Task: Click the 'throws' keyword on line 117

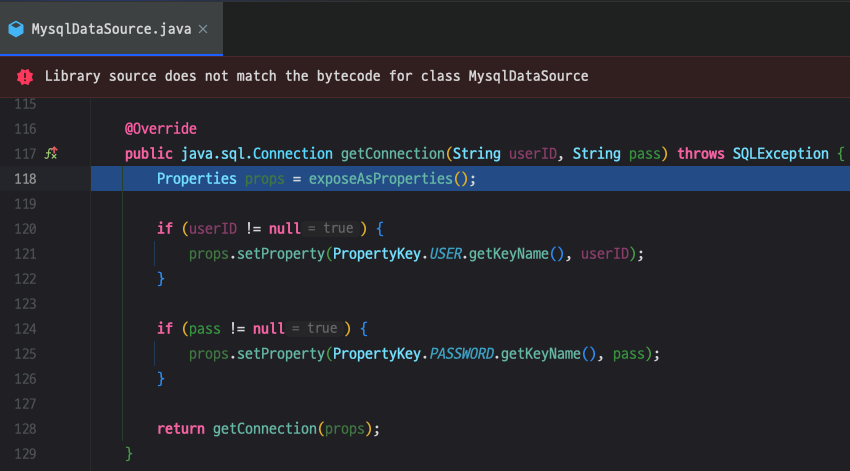Action: [700, 154]
